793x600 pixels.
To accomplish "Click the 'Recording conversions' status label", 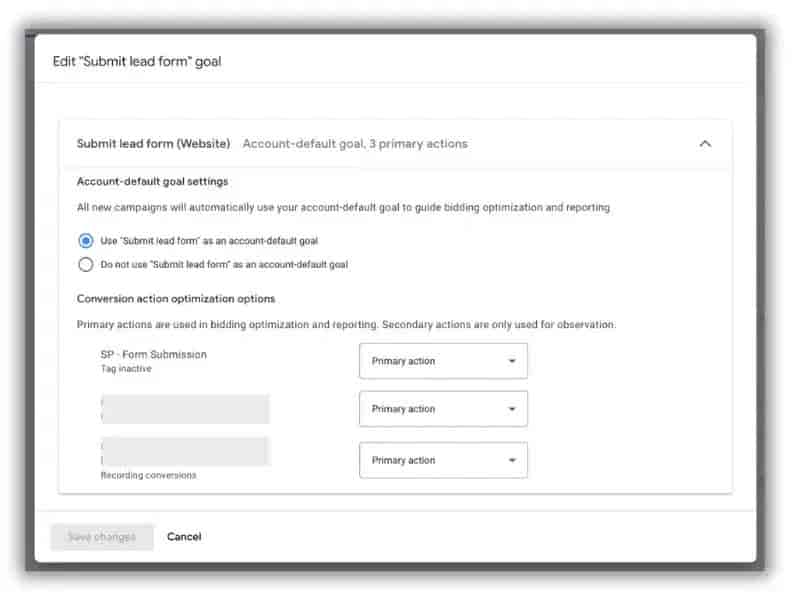I will click(x=148, y=476).
